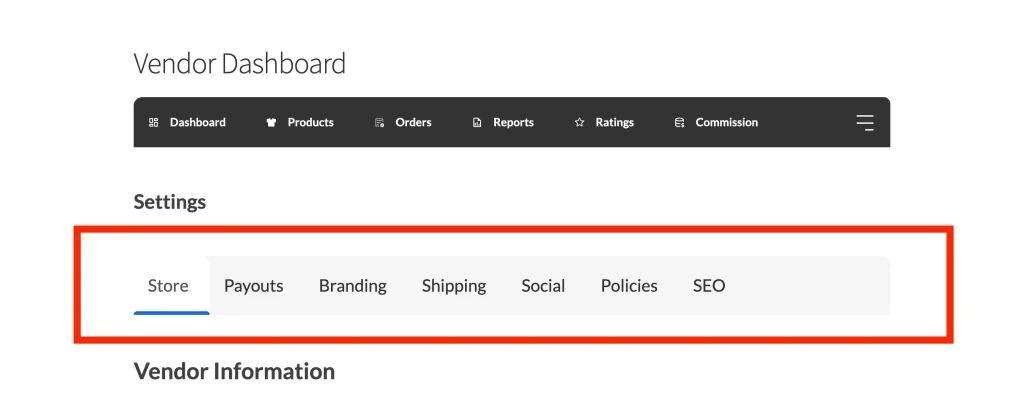Open the Policies settings tab
Viewport: 1024px width, 418px height.
pyautogui.click(x=629, y=286)
